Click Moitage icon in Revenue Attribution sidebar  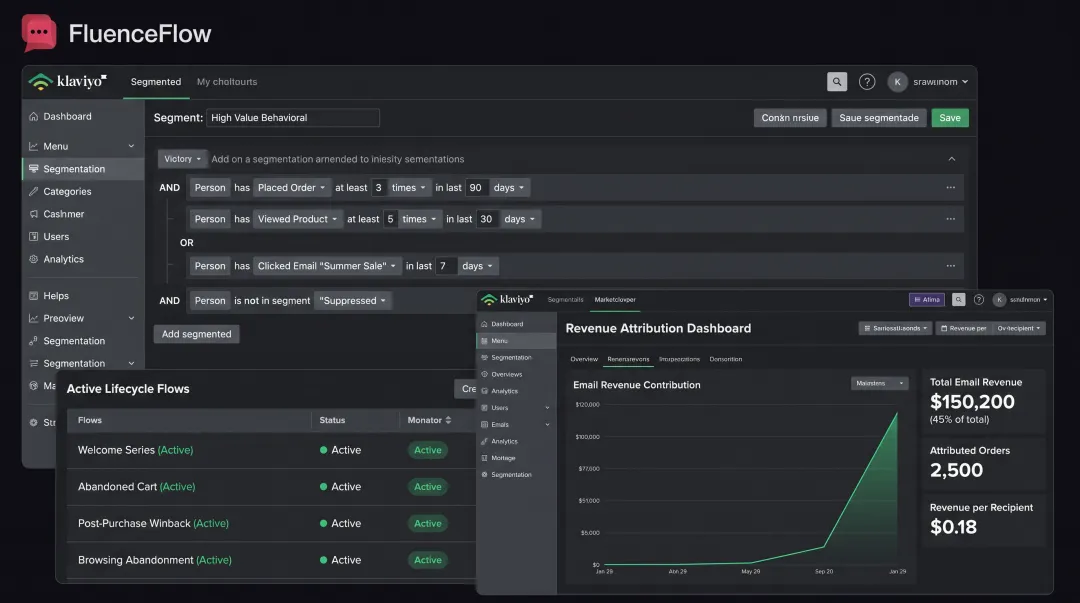tap(484, 458)
